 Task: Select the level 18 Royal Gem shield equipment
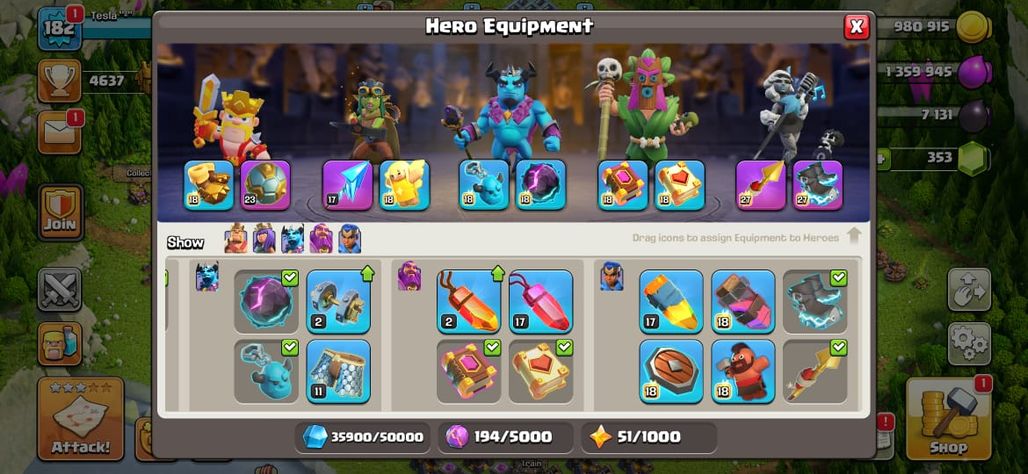[x=671, y=371]
